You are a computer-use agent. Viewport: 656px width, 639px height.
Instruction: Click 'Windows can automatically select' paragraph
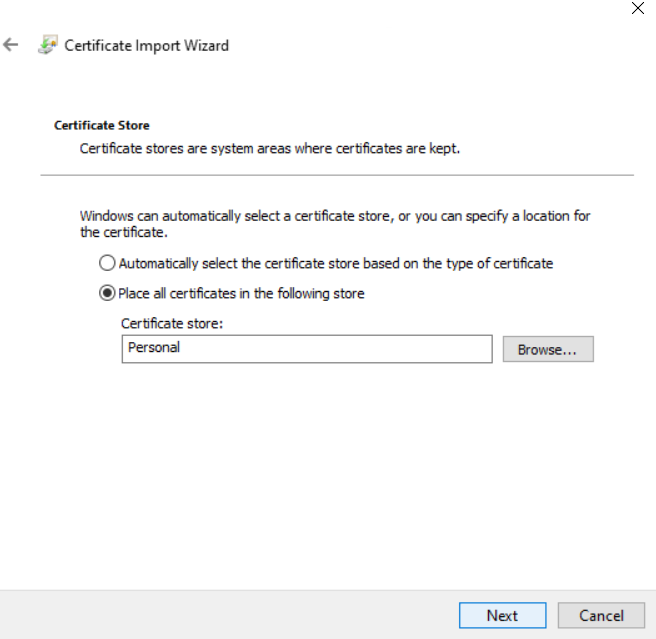point(335,224)
